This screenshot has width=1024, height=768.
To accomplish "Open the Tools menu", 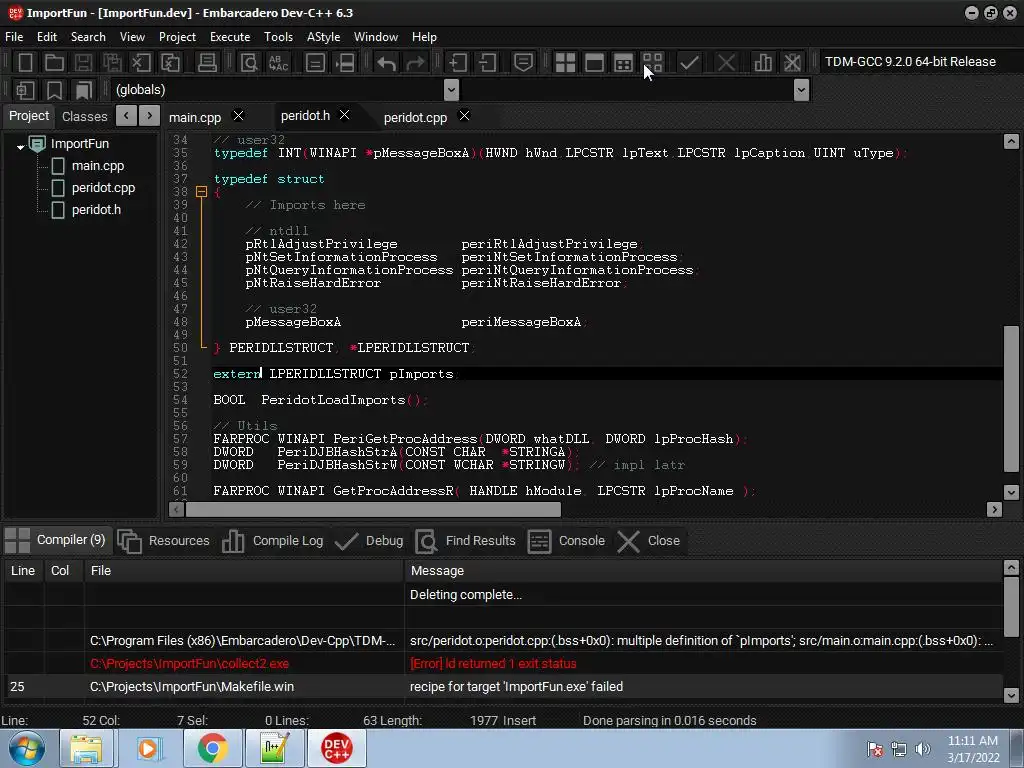I will [x=278, y=37].
